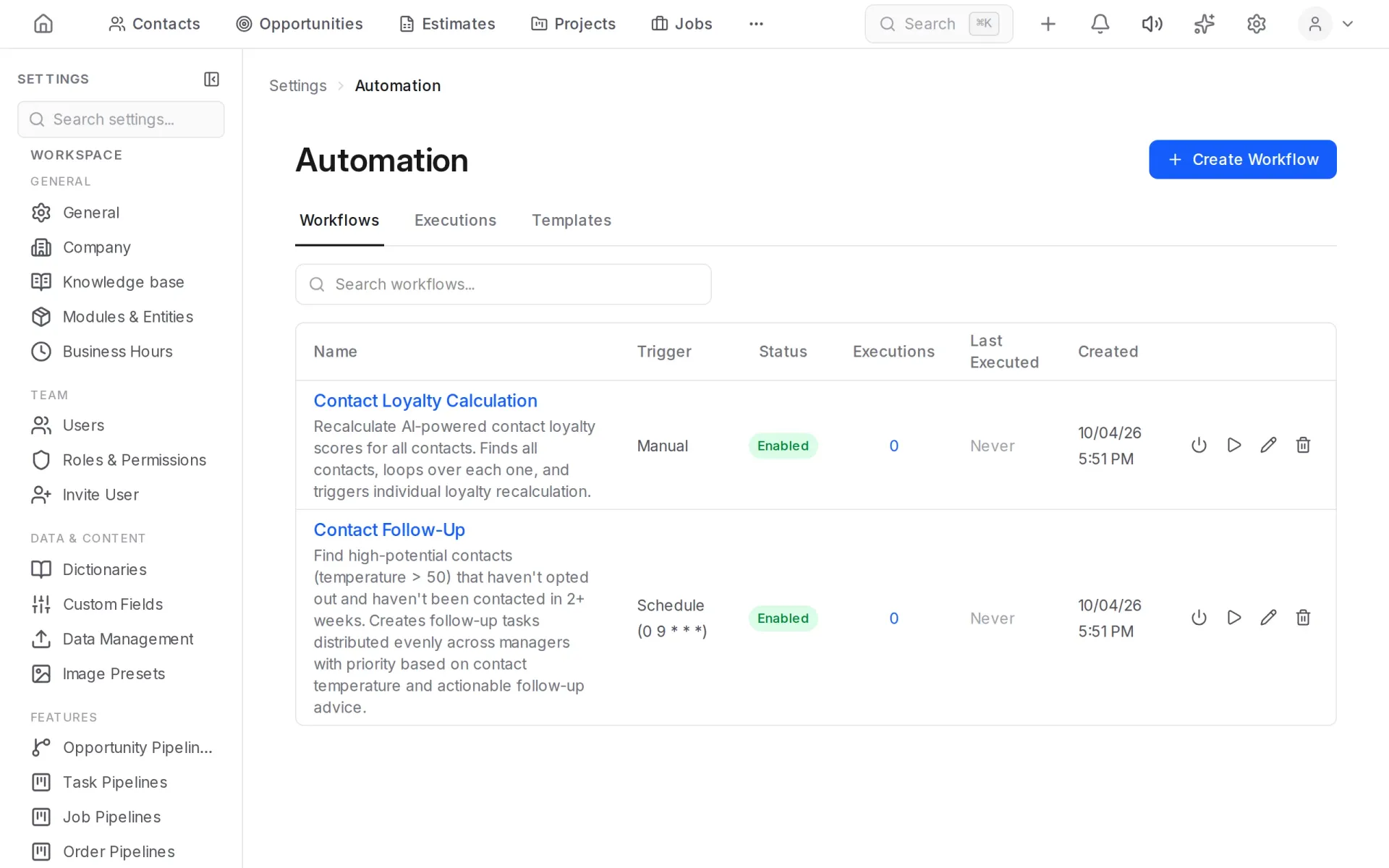This screenshot has width=1389, height=868.
Task: Open the Contact Loyalty Calculation link
Action: coord(425,401)
